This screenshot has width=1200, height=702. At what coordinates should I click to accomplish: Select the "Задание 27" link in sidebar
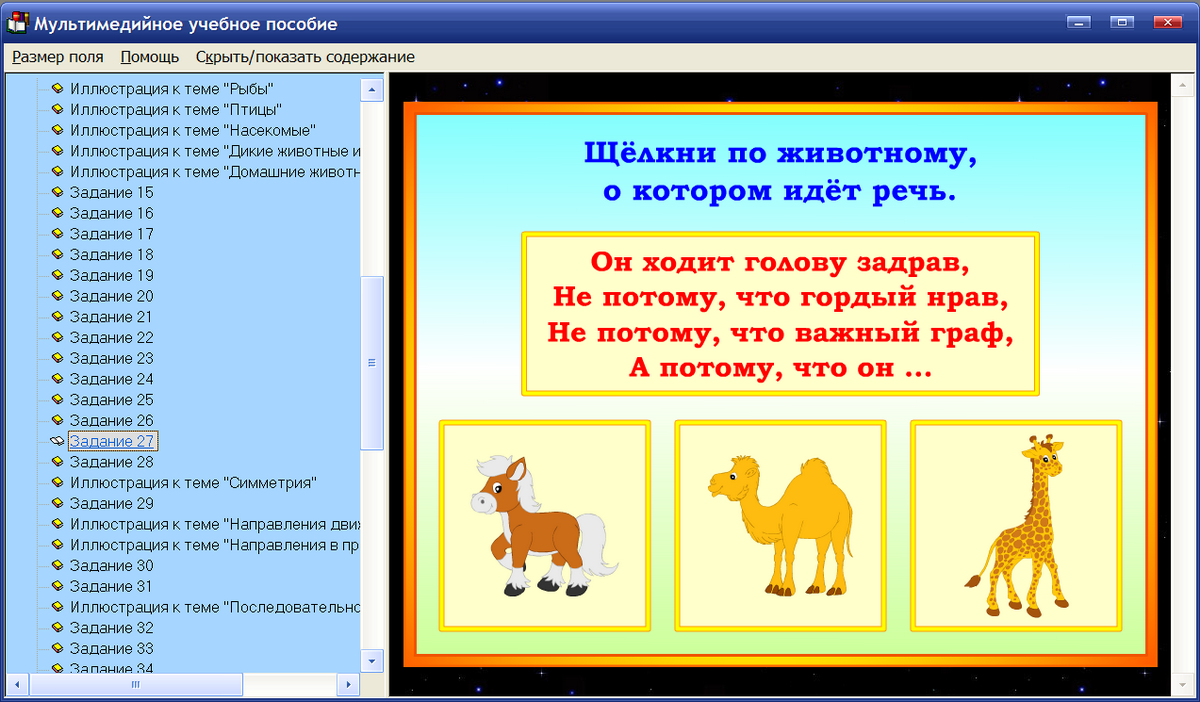(x=113, y=440)
